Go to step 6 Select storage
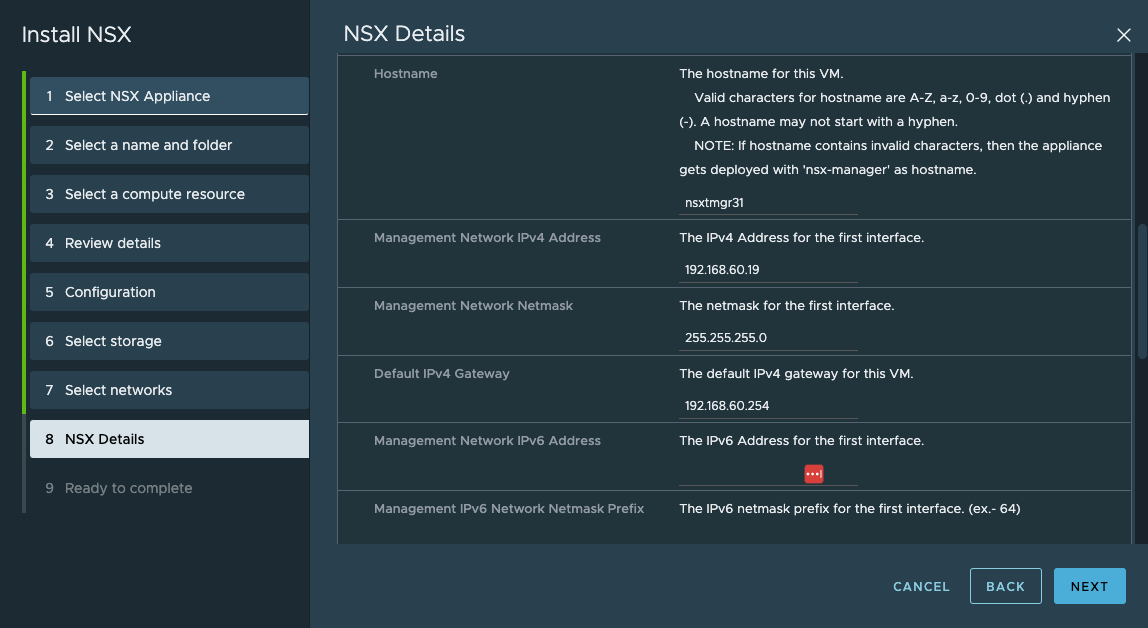The image size is (1148, 628). point(169,341)
